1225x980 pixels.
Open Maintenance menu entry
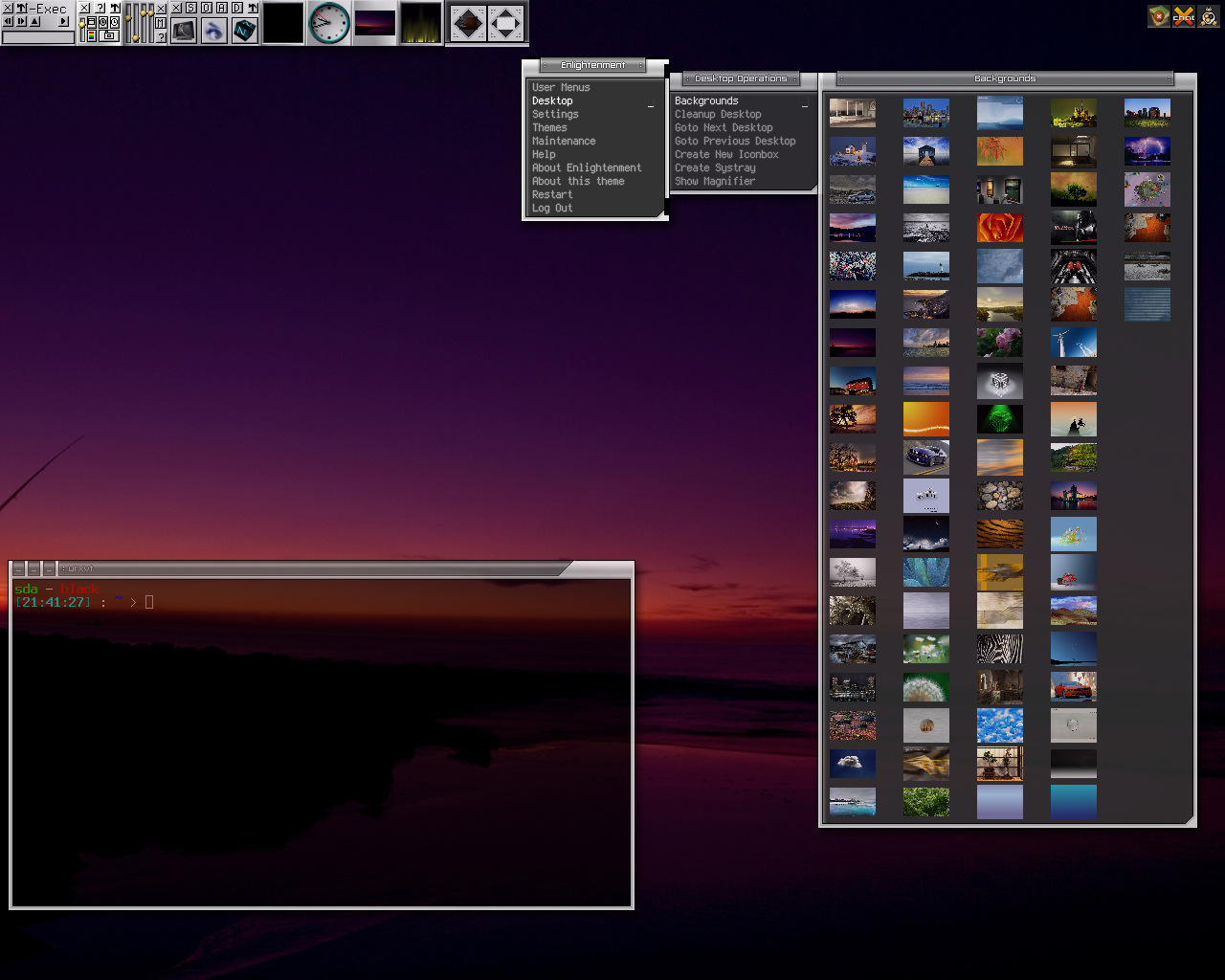564,141
